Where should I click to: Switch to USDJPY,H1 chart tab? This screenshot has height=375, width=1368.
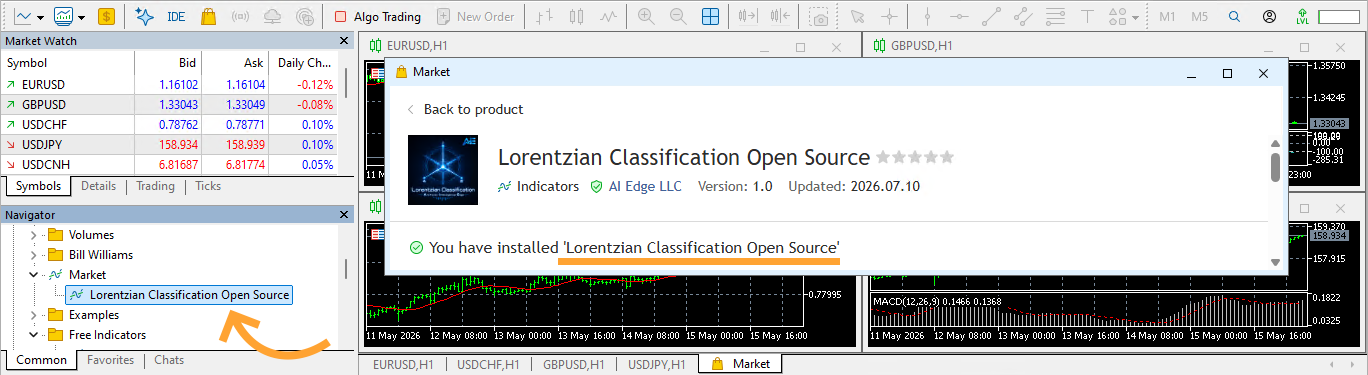tap(656, 364)
